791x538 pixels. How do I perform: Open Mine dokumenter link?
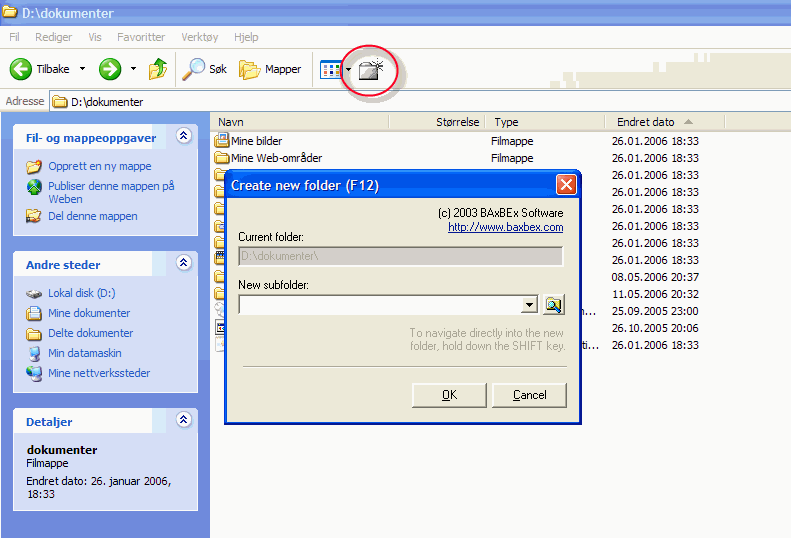point(89,313)
